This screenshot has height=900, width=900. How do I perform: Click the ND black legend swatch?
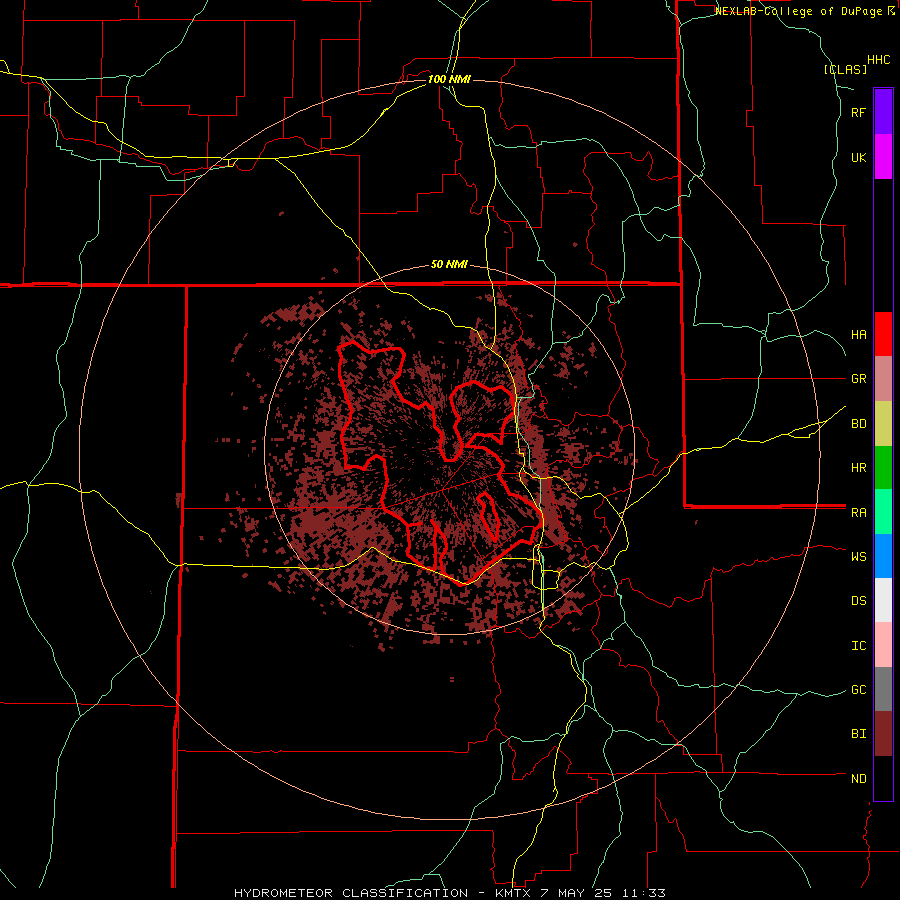click(883, 778)
